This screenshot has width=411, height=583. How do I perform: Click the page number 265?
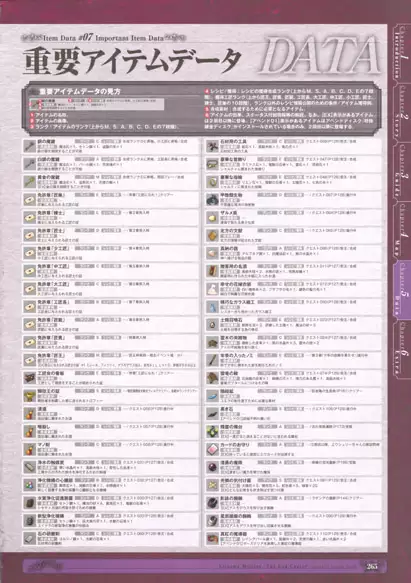click(x=372, y=566)
